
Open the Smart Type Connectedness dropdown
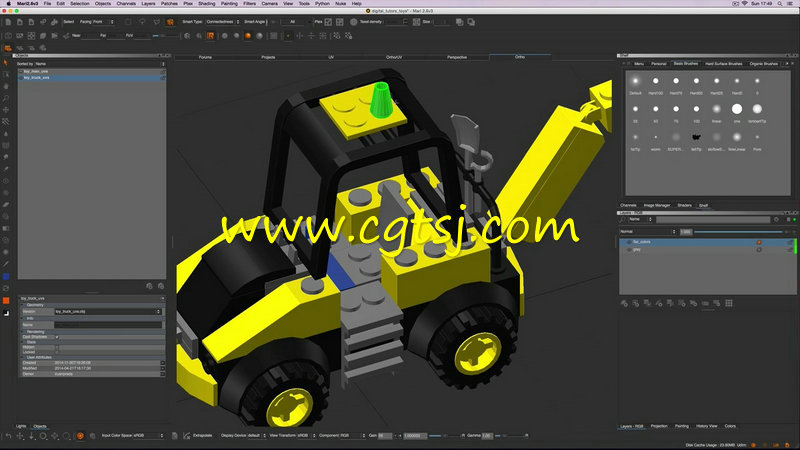pyautogui.click(x=222, y=22)
